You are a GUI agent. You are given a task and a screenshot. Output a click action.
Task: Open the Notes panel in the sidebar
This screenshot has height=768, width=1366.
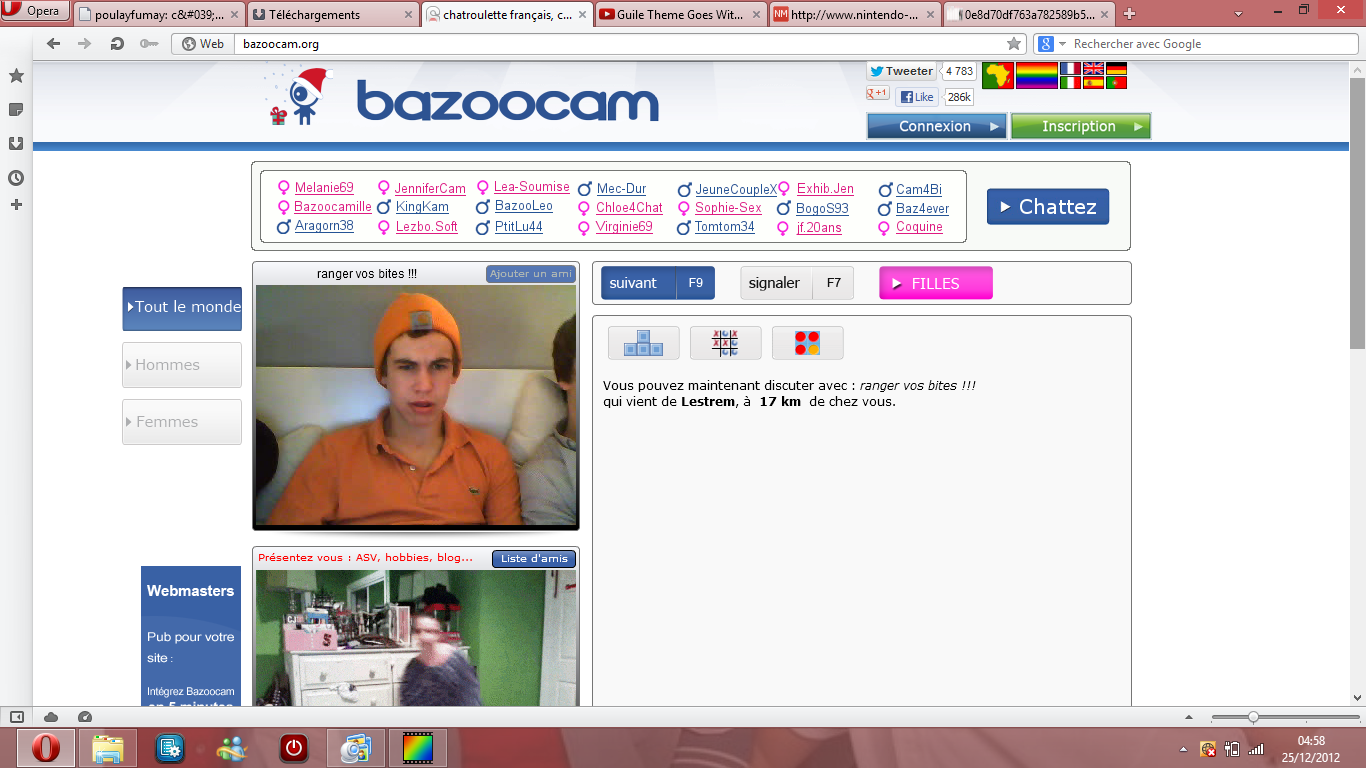[x=16, y=109]
